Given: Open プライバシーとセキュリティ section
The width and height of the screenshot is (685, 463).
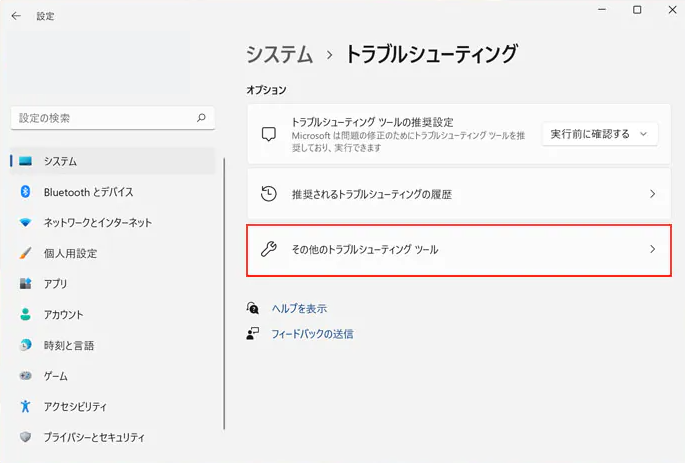Looking at the screenshot, I should coord(94,437).
